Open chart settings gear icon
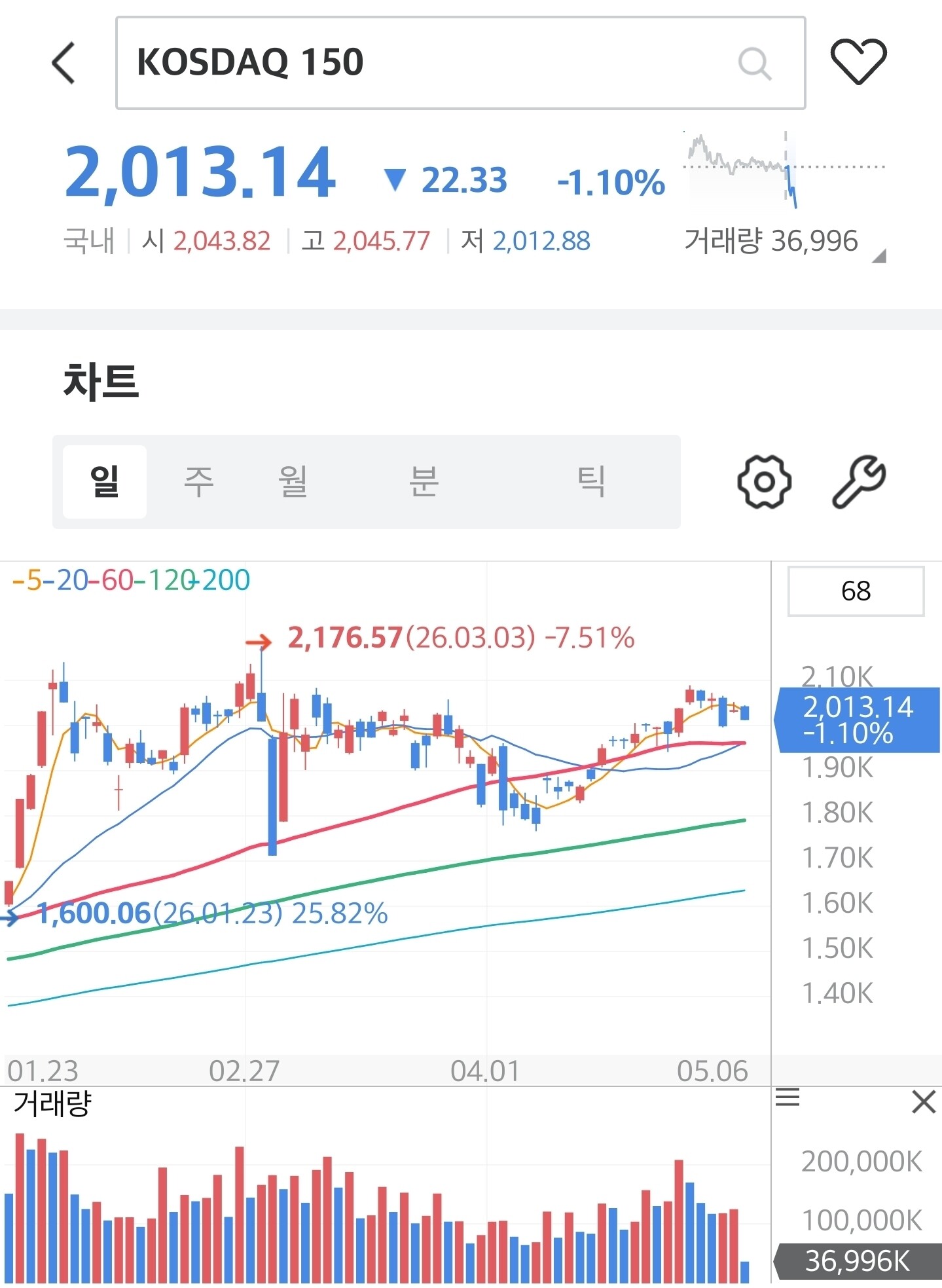Viewport: 942px width, 1288px height. coord(764,481)
